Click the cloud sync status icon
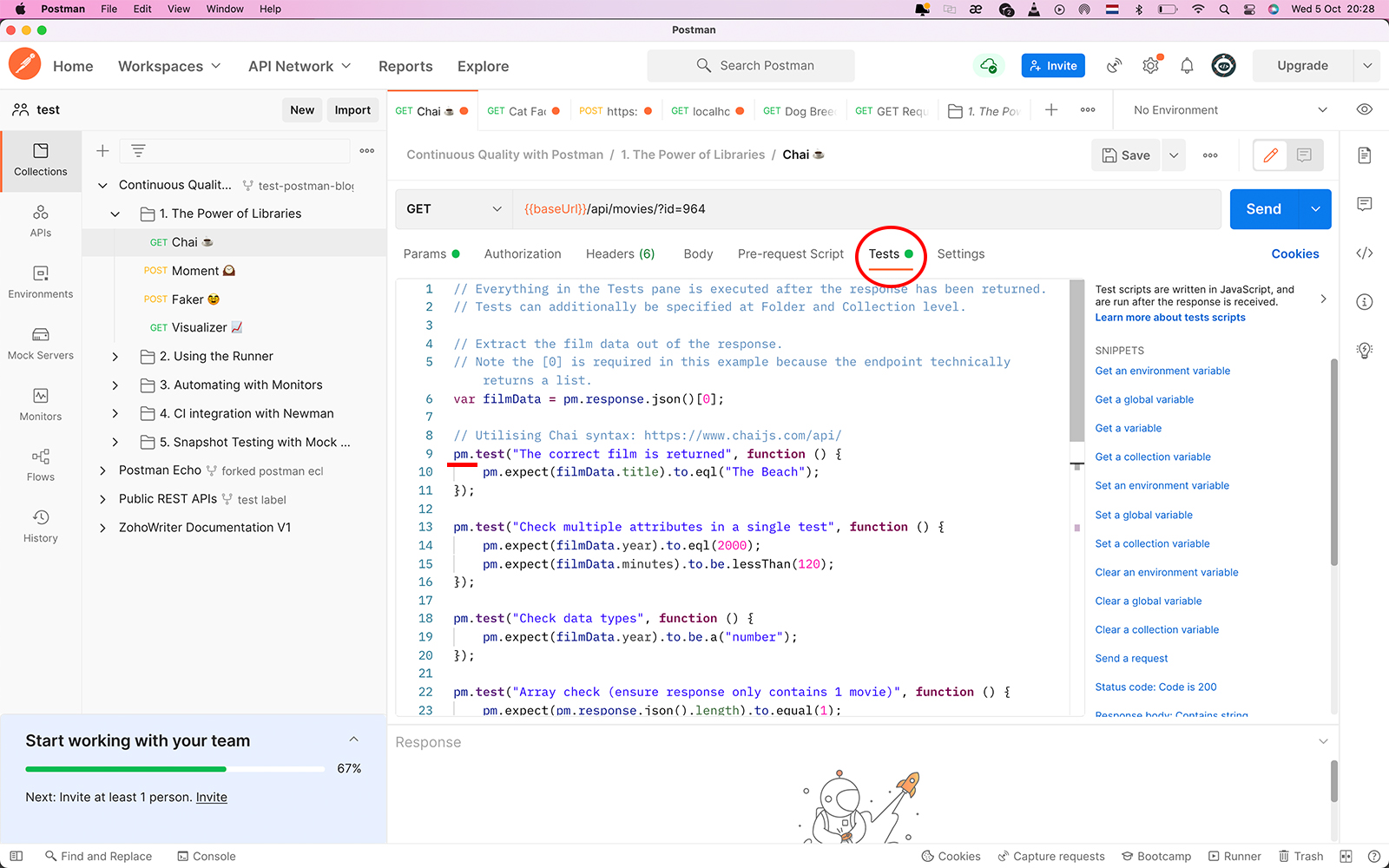The width and height of the screenshot is (1389, 868). pyautogui.click(x=989, y=65)
